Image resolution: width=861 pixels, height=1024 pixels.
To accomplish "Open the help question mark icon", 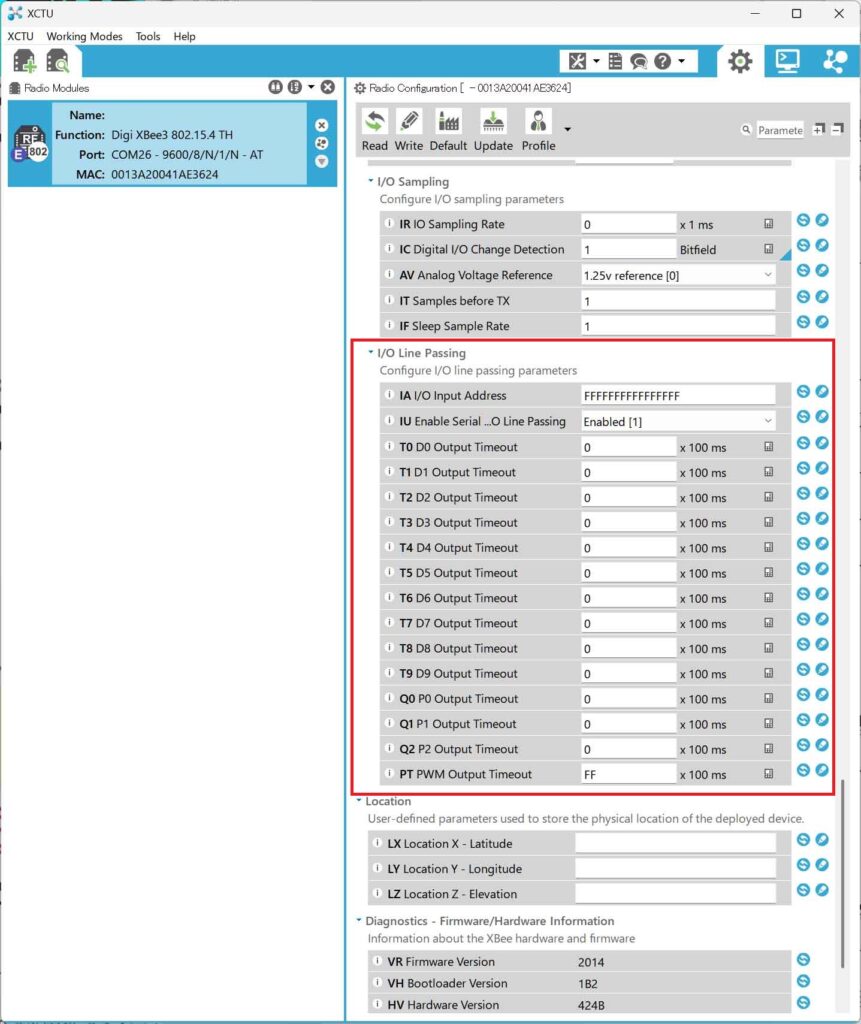I will tap(662, 61).
